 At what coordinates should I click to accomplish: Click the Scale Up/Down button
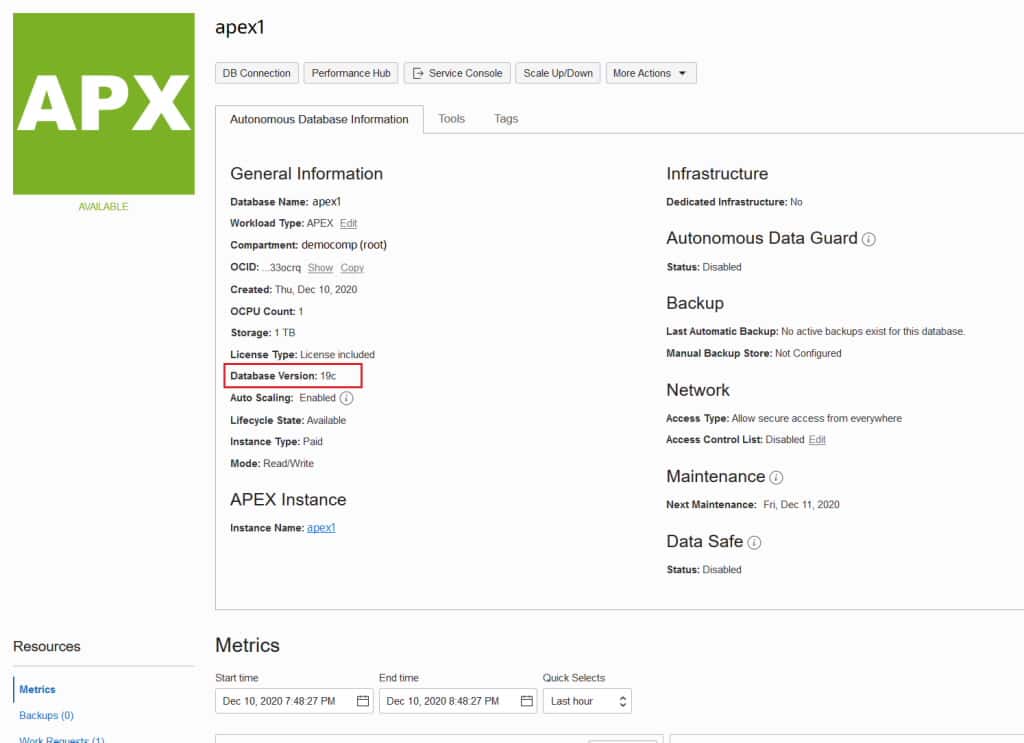pyautogui.click(x=557, y=72)
